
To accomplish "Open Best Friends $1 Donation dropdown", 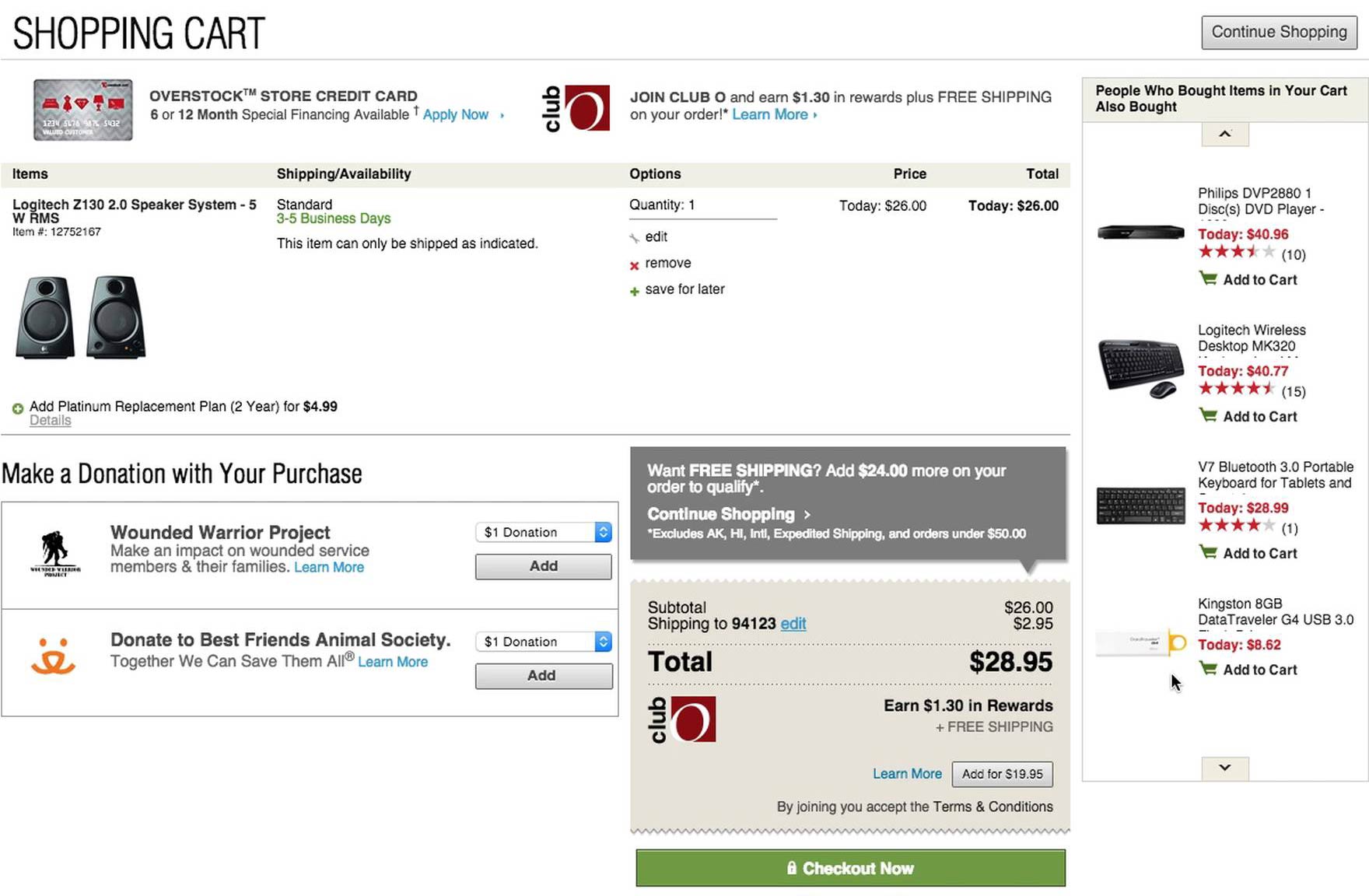I will (x=543, y=642).
